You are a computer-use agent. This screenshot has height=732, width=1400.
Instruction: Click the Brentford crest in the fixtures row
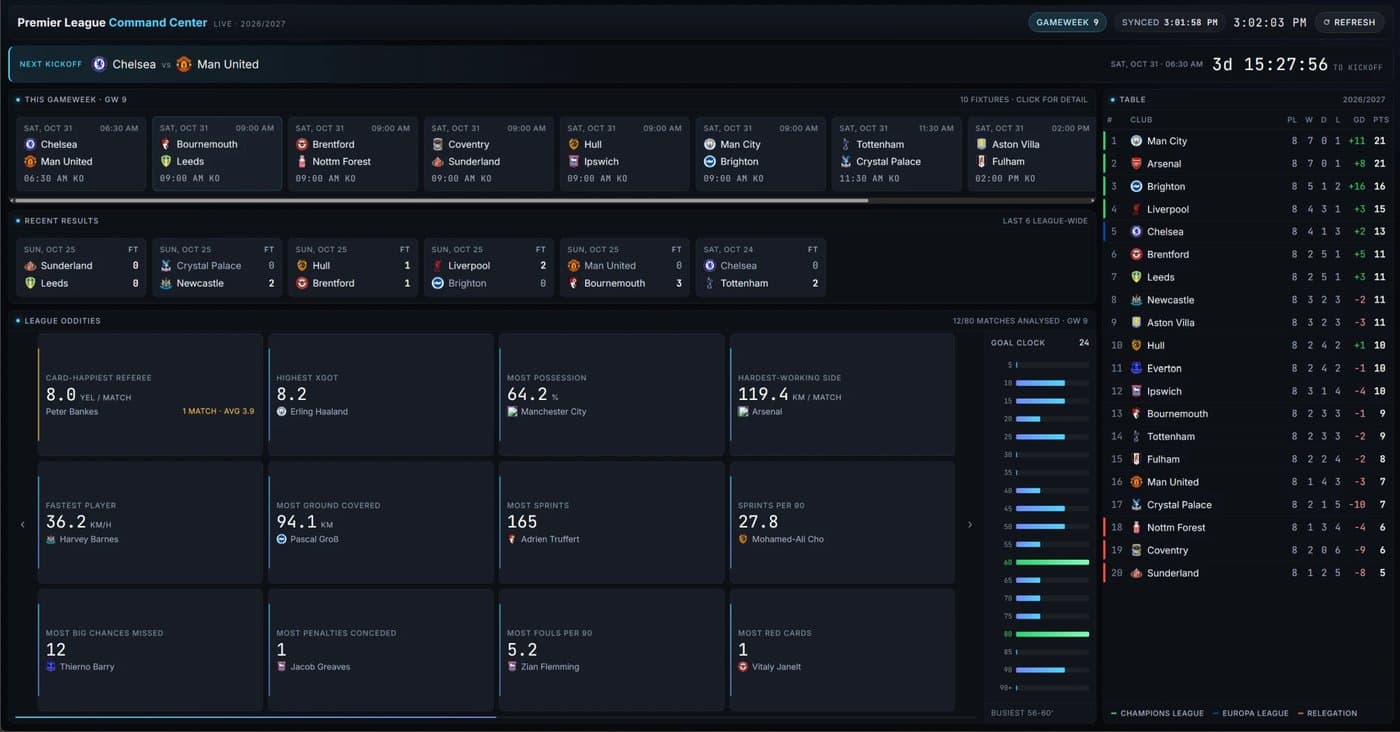[302, 144]
